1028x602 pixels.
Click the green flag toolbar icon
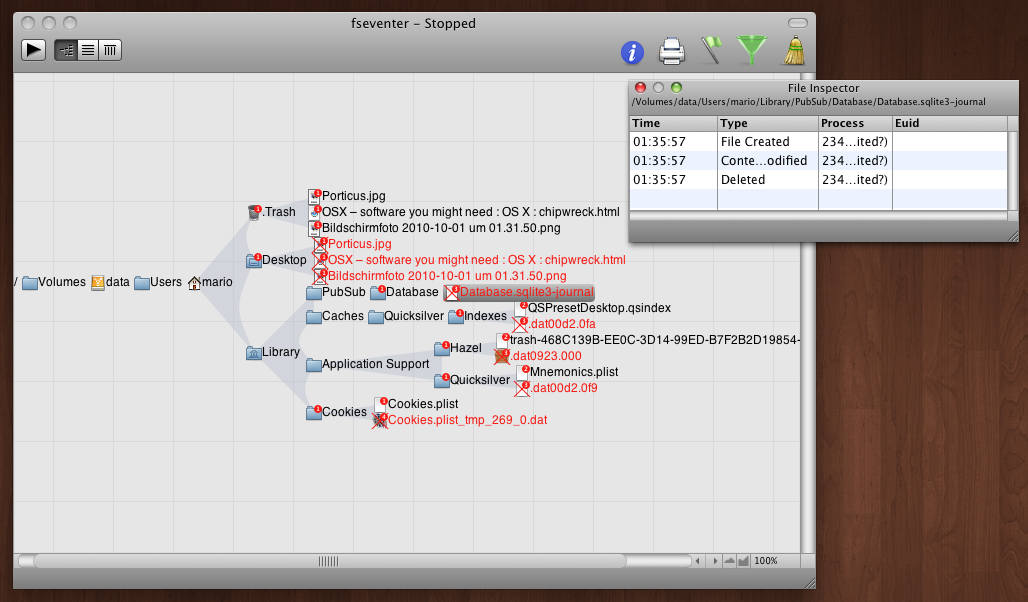coord(710,50)
